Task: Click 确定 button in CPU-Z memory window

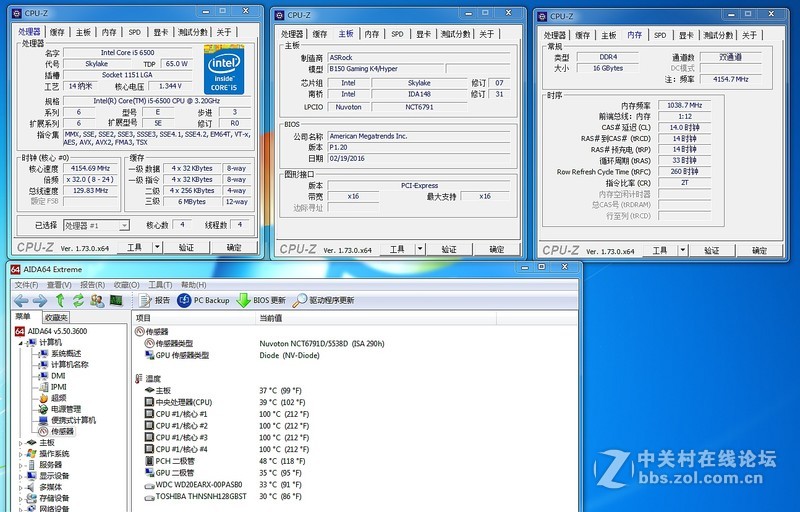Action: coord(759,250)
